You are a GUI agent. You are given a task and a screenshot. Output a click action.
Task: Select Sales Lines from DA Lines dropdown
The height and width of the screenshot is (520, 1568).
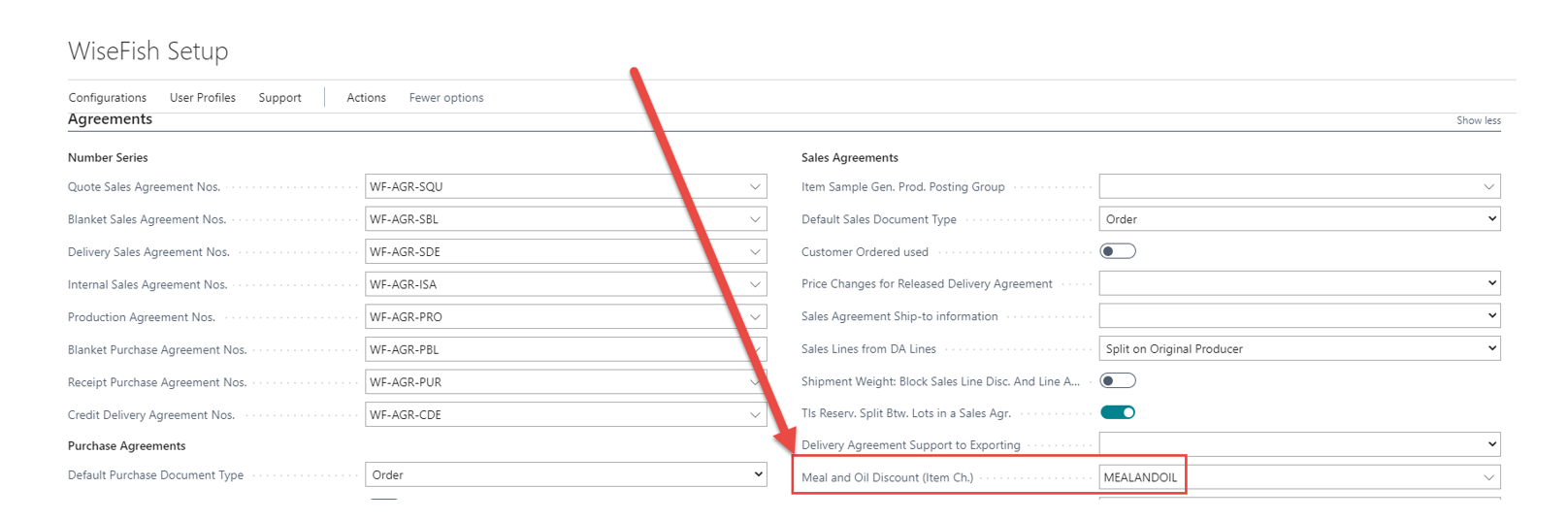click(x=1299, y=348)
